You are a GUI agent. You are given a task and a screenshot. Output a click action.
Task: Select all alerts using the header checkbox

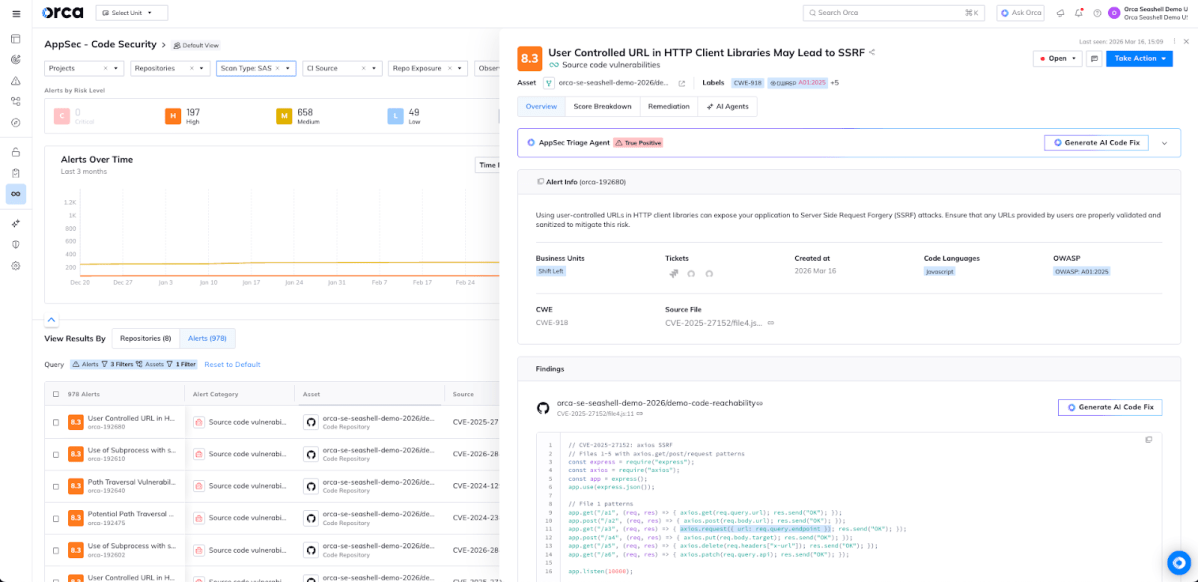57,393
